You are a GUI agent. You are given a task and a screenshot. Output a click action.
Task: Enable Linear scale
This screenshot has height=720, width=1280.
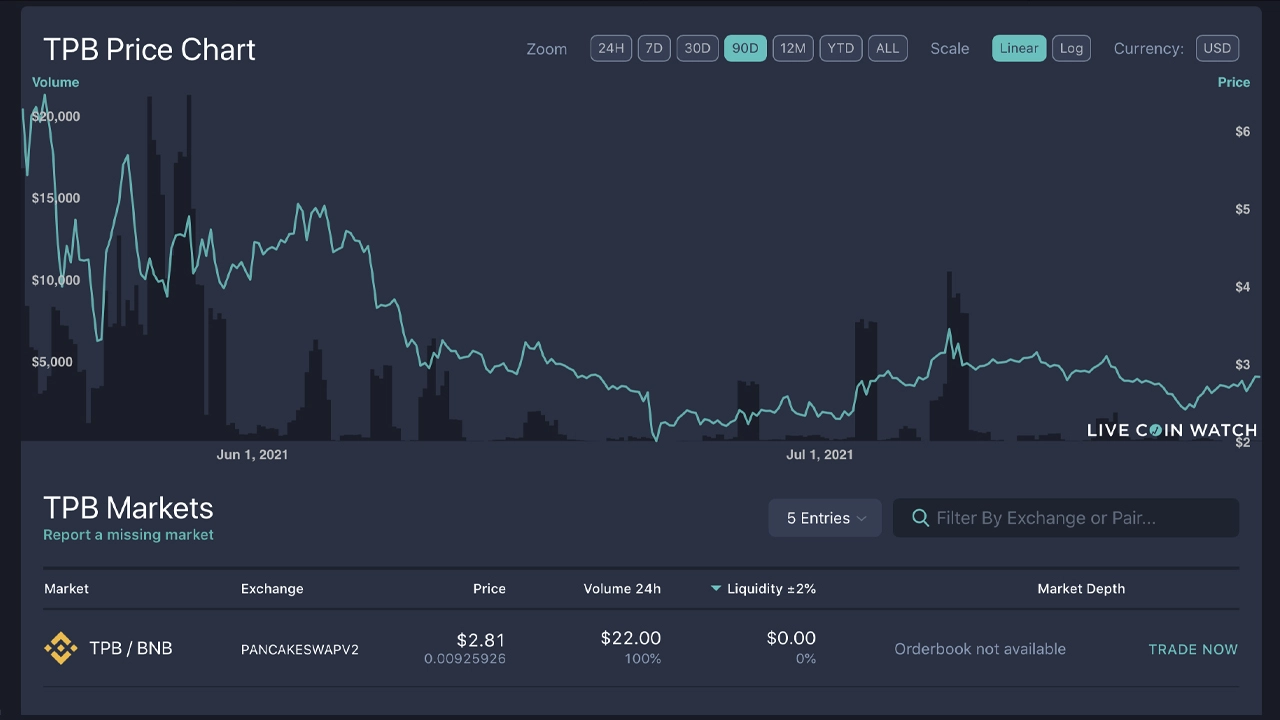(1019, 48)
